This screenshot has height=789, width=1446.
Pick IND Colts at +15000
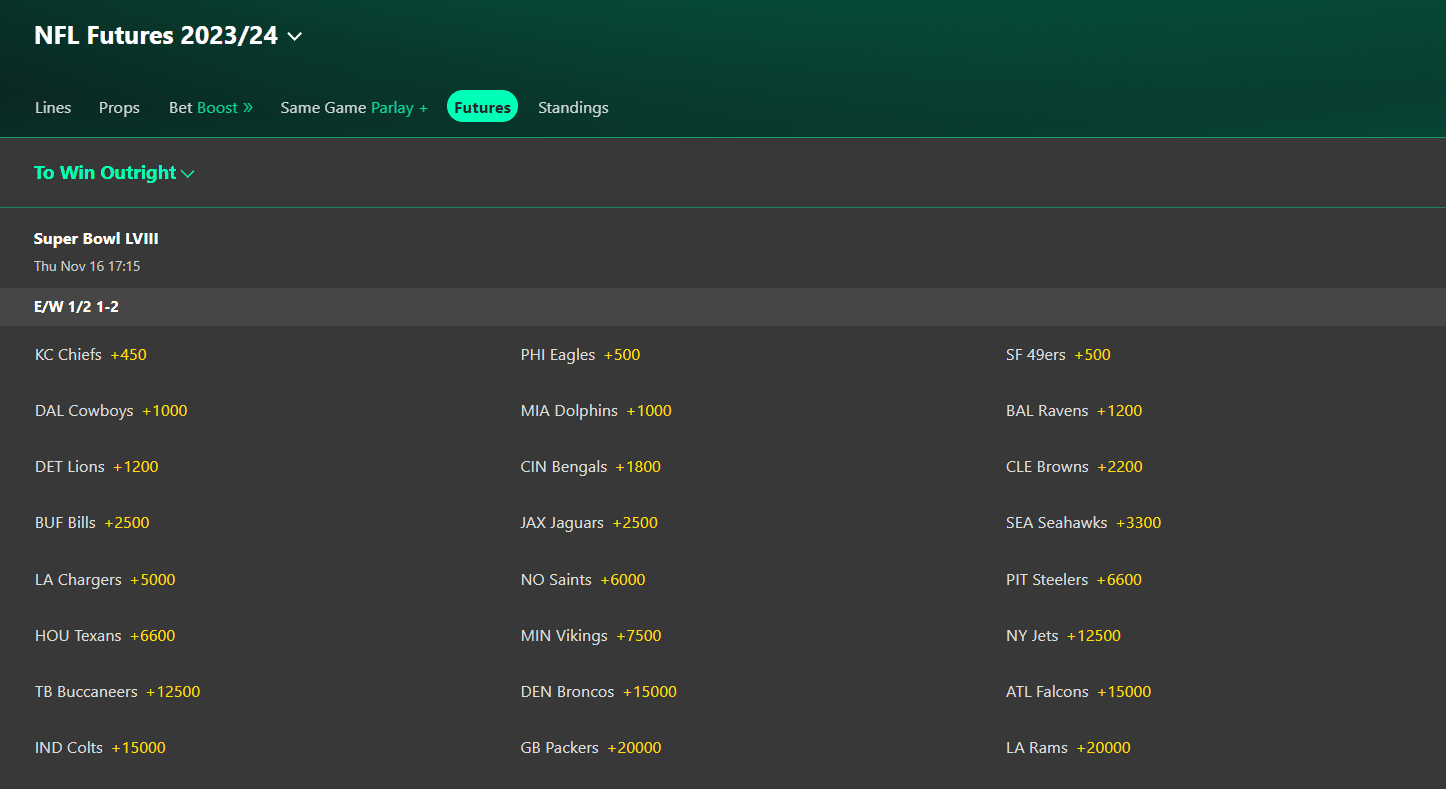[100, 748]
